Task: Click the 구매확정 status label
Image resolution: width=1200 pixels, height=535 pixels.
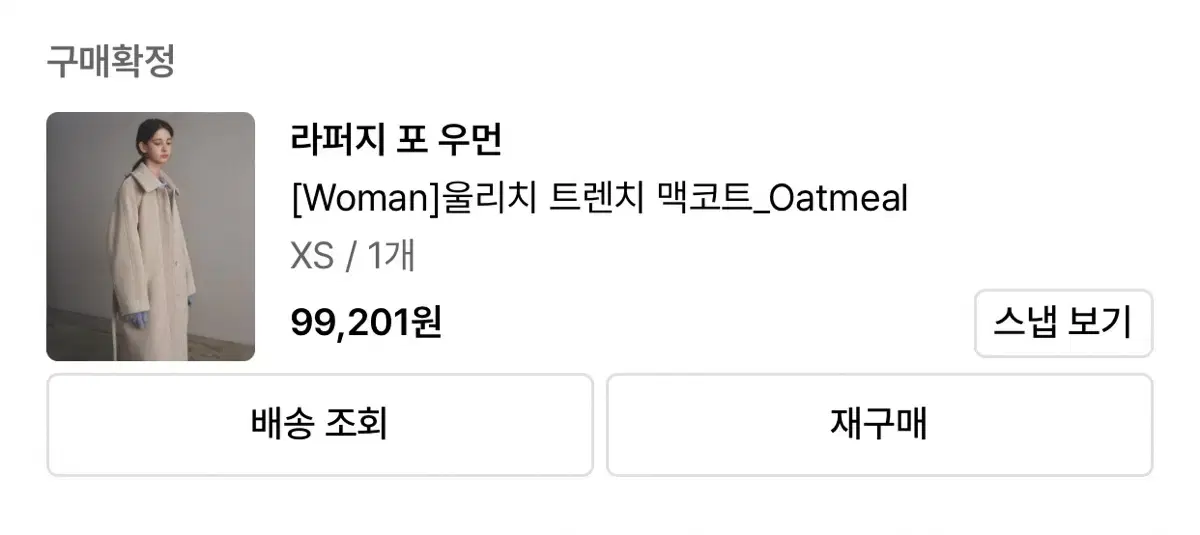Action: (111, 62)
